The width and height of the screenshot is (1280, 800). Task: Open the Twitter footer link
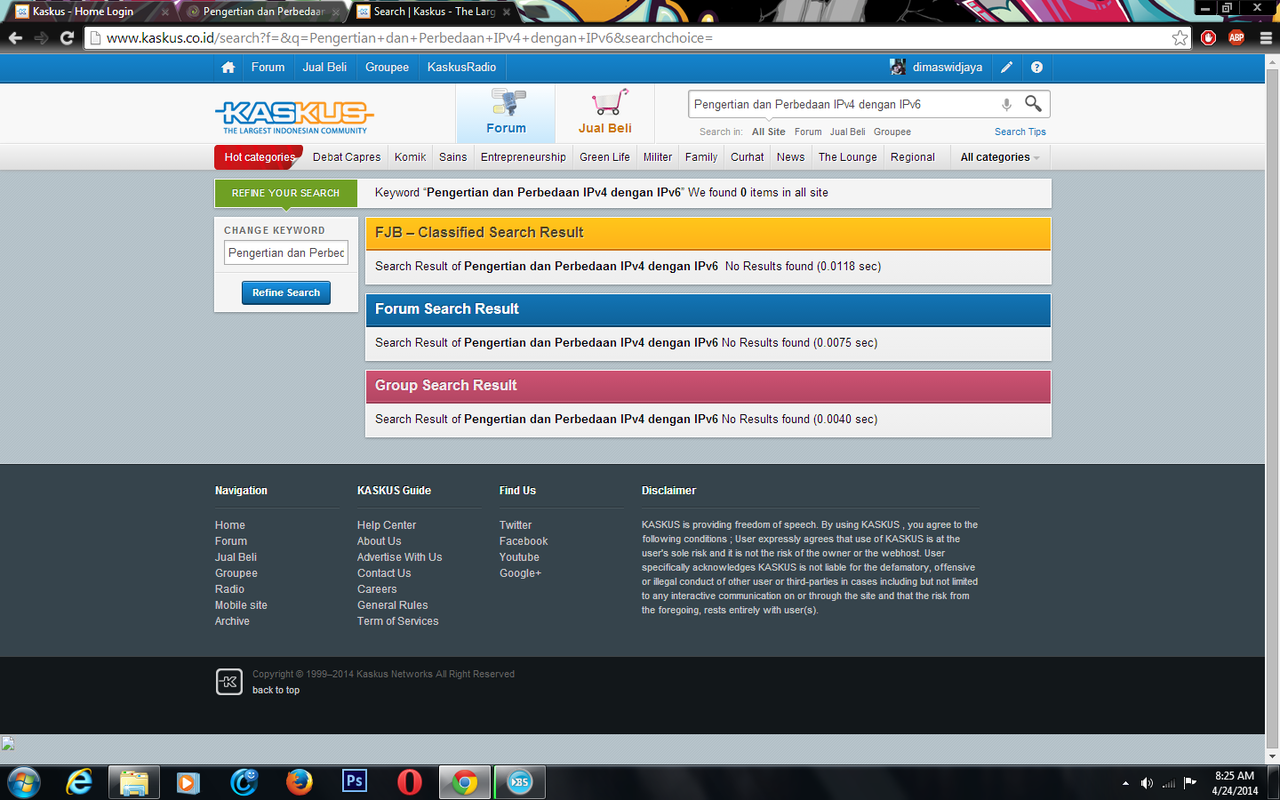coord(515,525)
